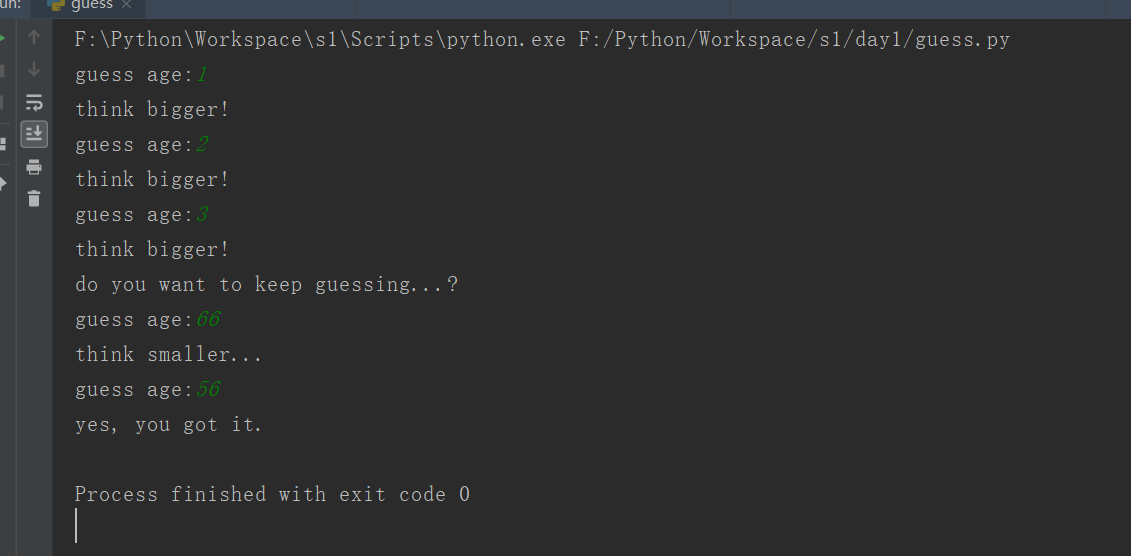Image resolution: width=1131 pixels, height=556 pixels.
Task: Close the guess run tab
Action: coord(126,5)
